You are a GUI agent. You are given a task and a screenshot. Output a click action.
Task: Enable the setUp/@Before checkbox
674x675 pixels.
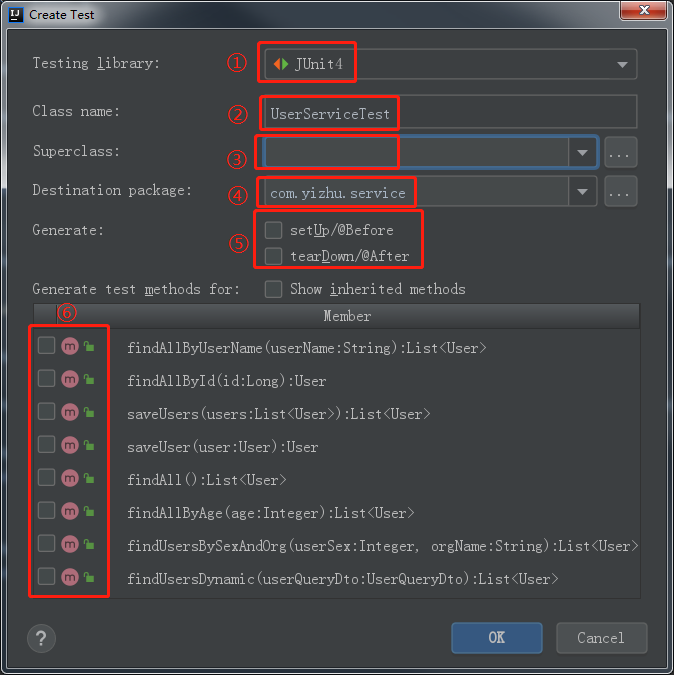273,230
